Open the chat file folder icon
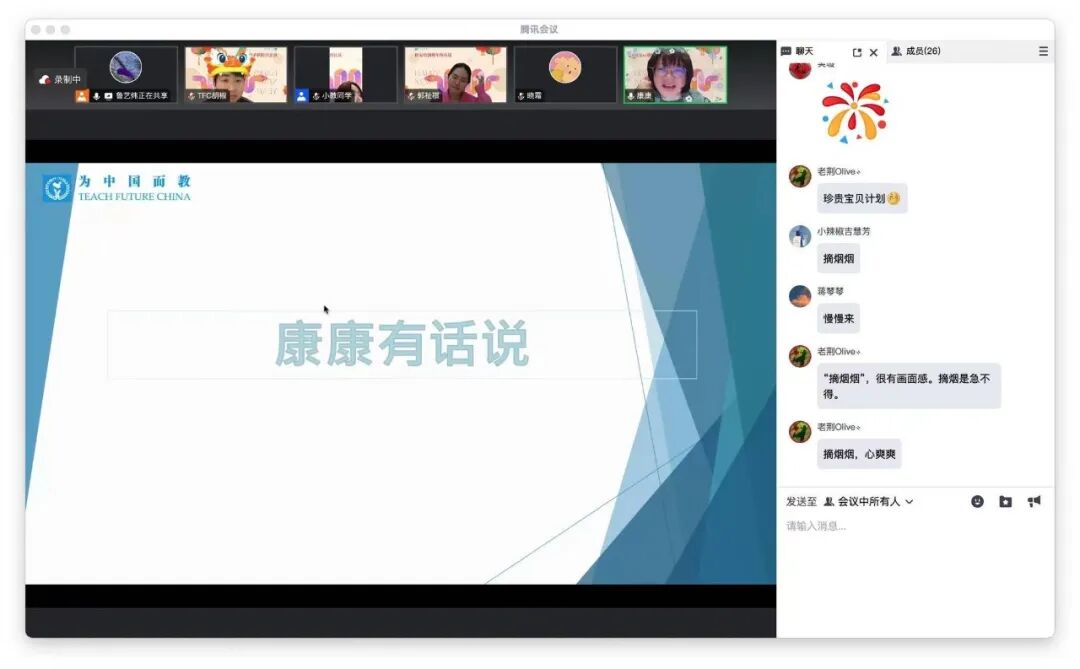 coord(1005,501)
